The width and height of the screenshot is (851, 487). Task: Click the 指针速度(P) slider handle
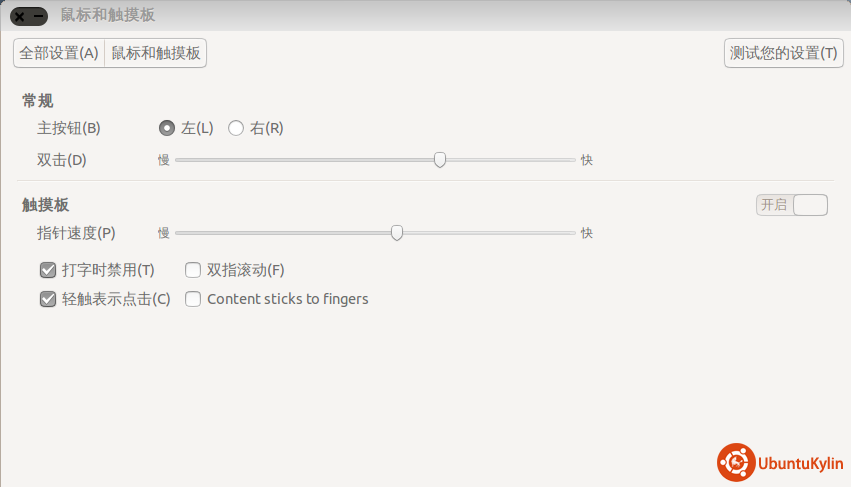(397, 233)
